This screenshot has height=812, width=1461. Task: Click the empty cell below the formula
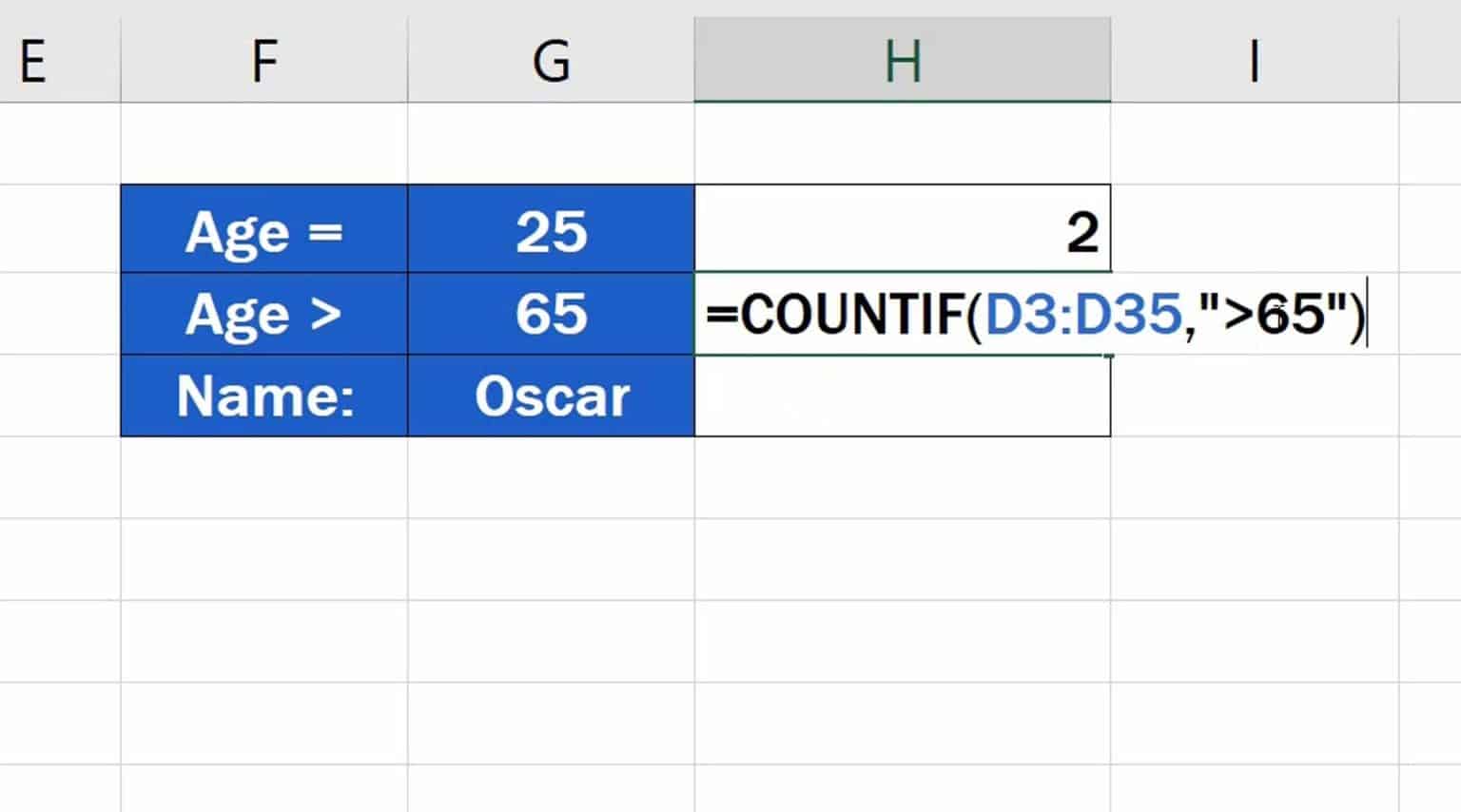902,396
